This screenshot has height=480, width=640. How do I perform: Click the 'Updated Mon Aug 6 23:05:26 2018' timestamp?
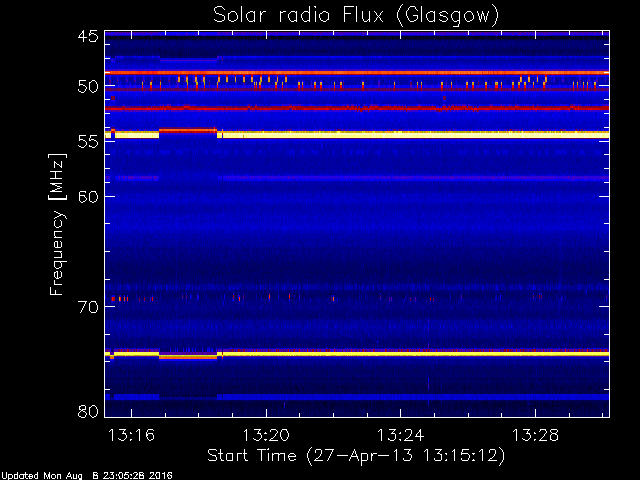pos(87,476)
